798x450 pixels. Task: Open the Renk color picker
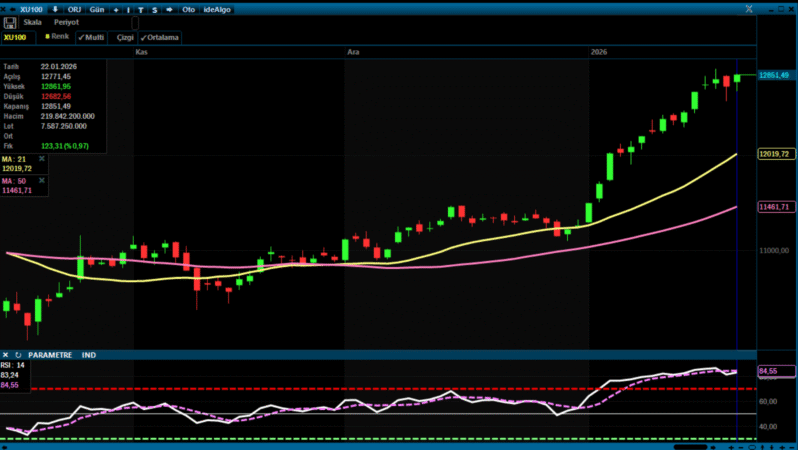click(57, 37)
